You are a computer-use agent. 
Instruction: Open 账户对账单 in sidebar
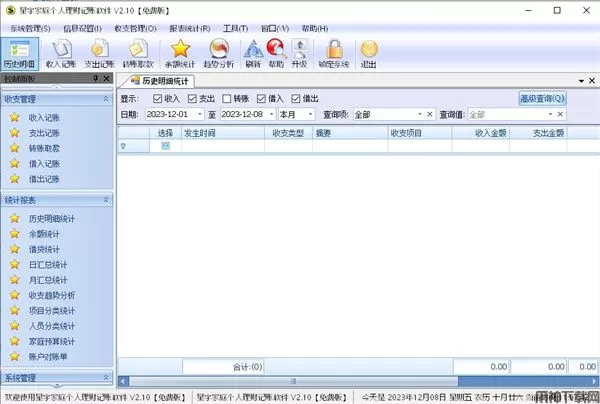click(x=48, y=356)
